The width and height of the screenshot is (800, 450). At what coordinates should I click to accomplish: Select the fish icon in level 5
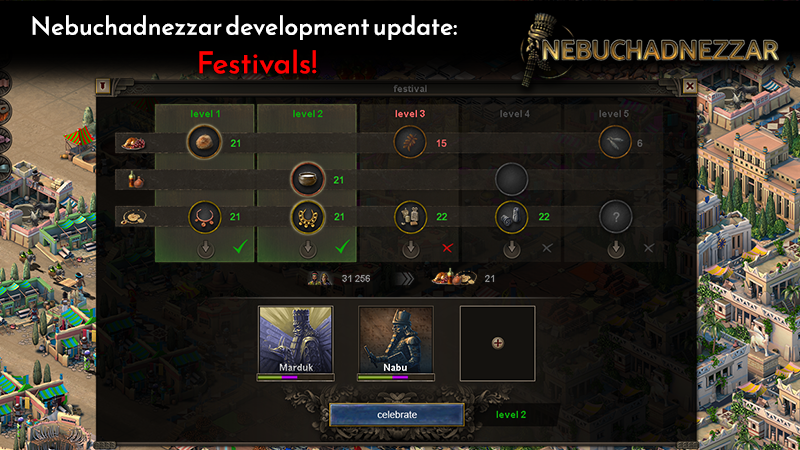click(x=615, y=142)
